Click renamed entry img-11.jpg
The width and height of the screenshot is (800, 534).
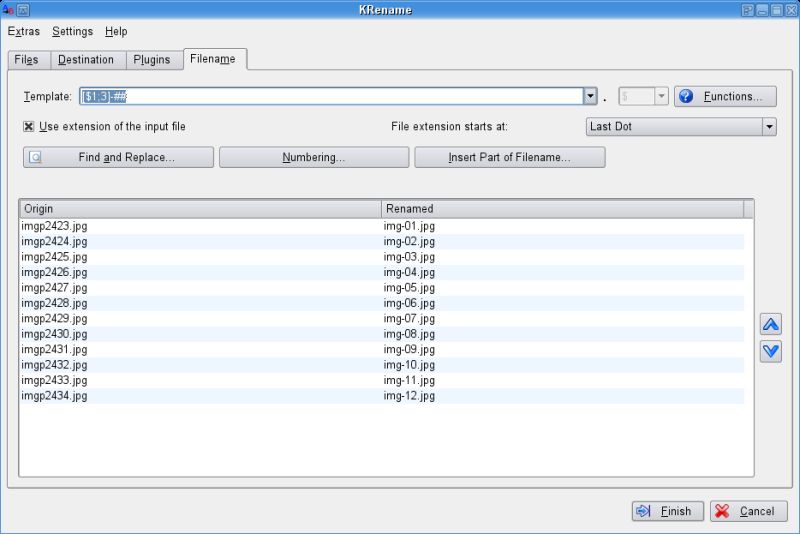[409, 380]
